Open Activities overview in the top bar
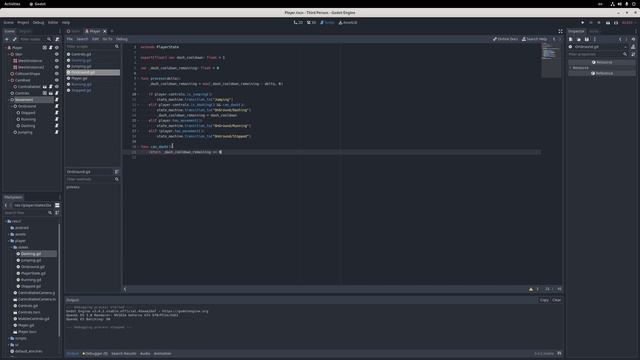The width and height of the screenshot is (640, 360). [x=12, y=4]
